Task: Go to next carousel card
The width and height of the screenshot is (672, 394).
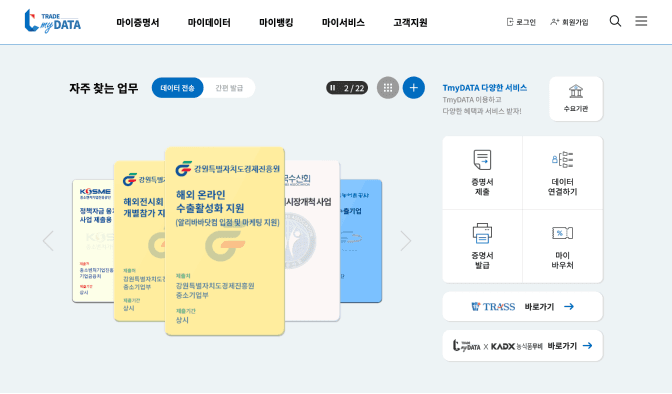Action: click(x=405, y=241)
